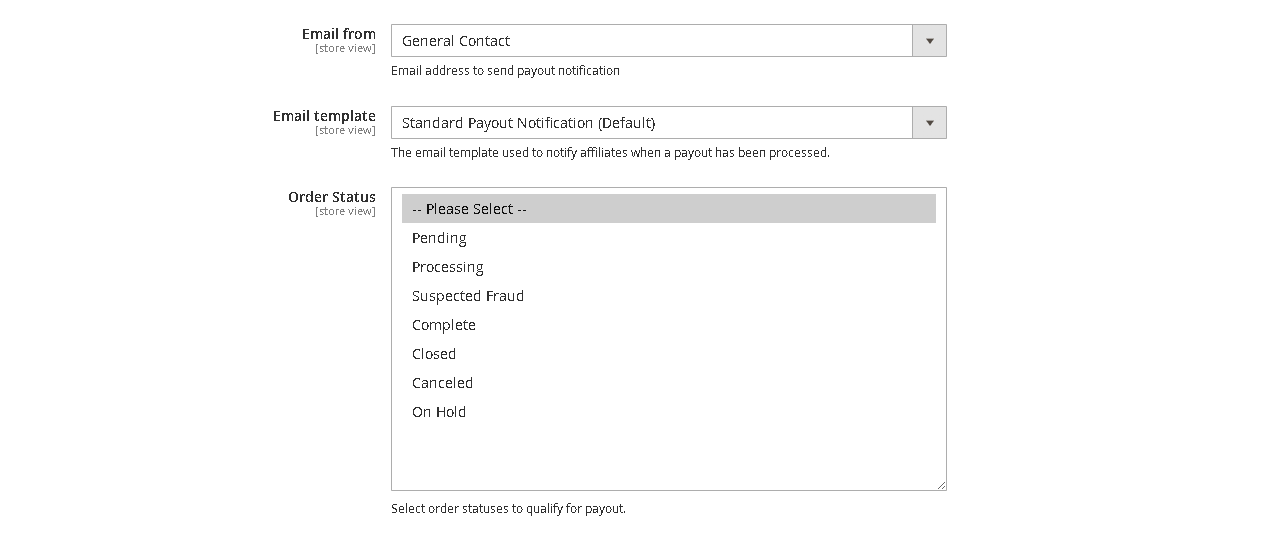The image size is (1279, 536).
Task: Click the Email from field label
Action: pos(338,34)
